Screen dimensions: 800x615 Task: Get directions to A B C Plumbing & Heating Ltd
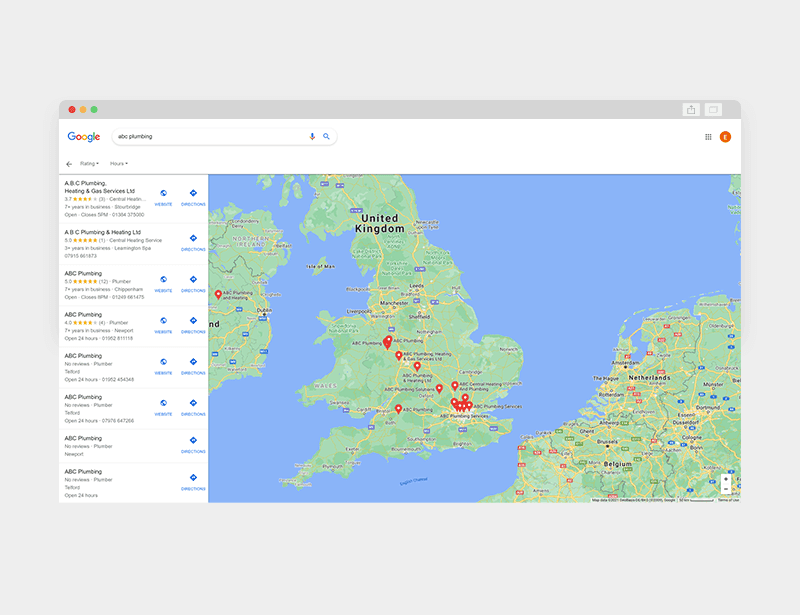[193, 241]
